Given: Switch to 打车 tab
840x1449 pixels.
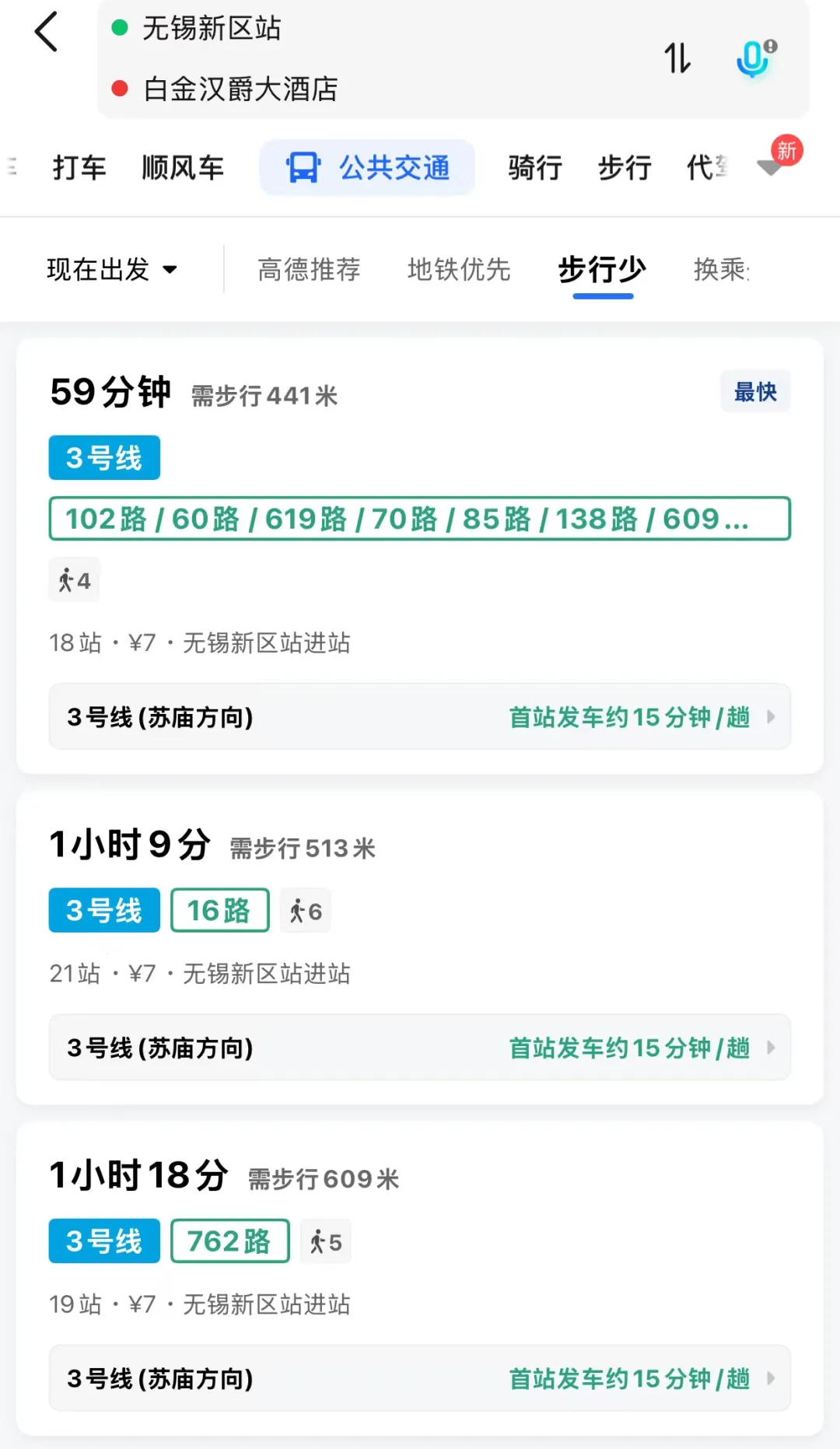Looking at the screenshot, I should click(79, 167).
